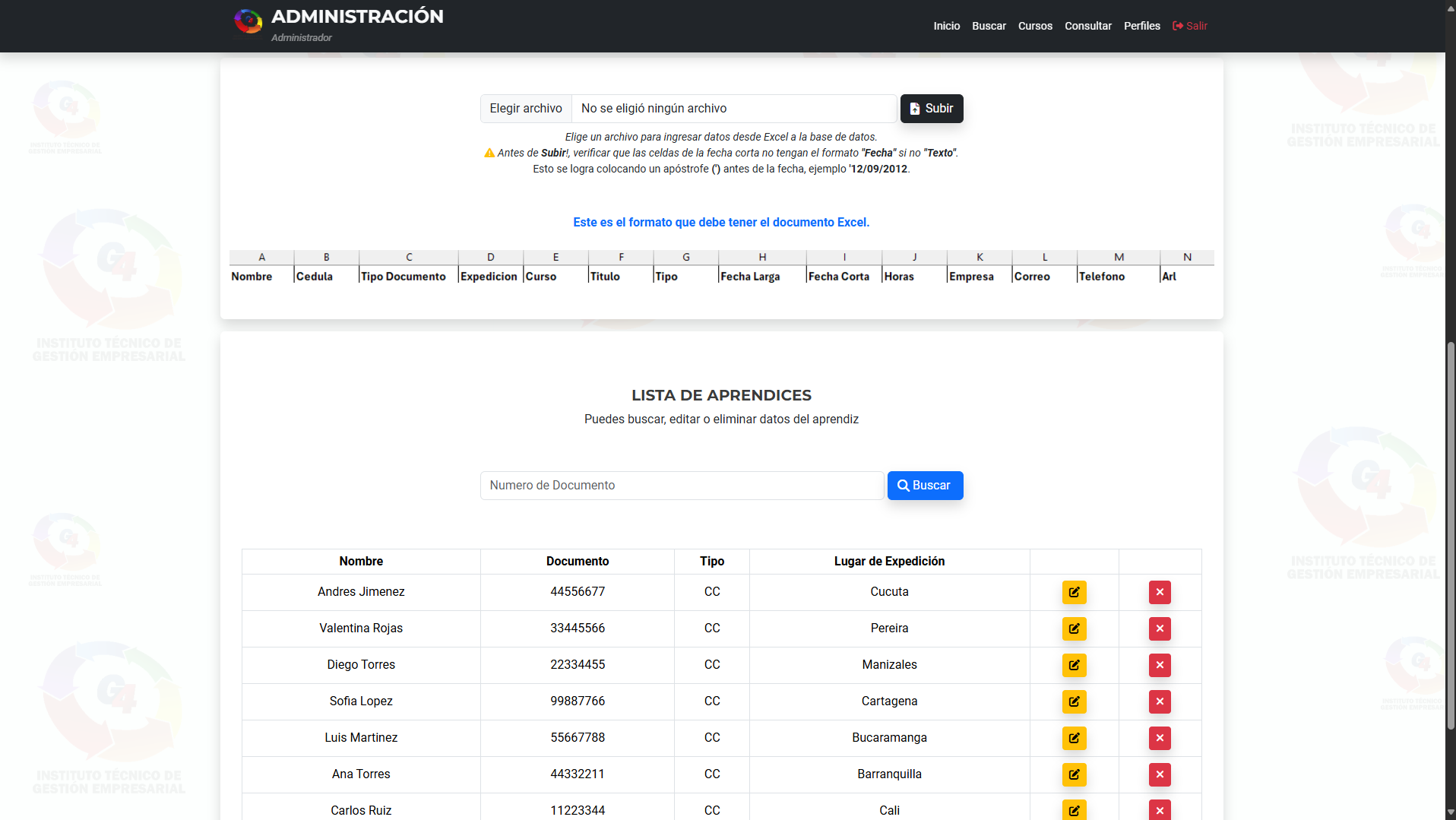Open the editor for Luis Martinez
The height and width of the screenshot is (820, 1456).
pos(1074,738)
